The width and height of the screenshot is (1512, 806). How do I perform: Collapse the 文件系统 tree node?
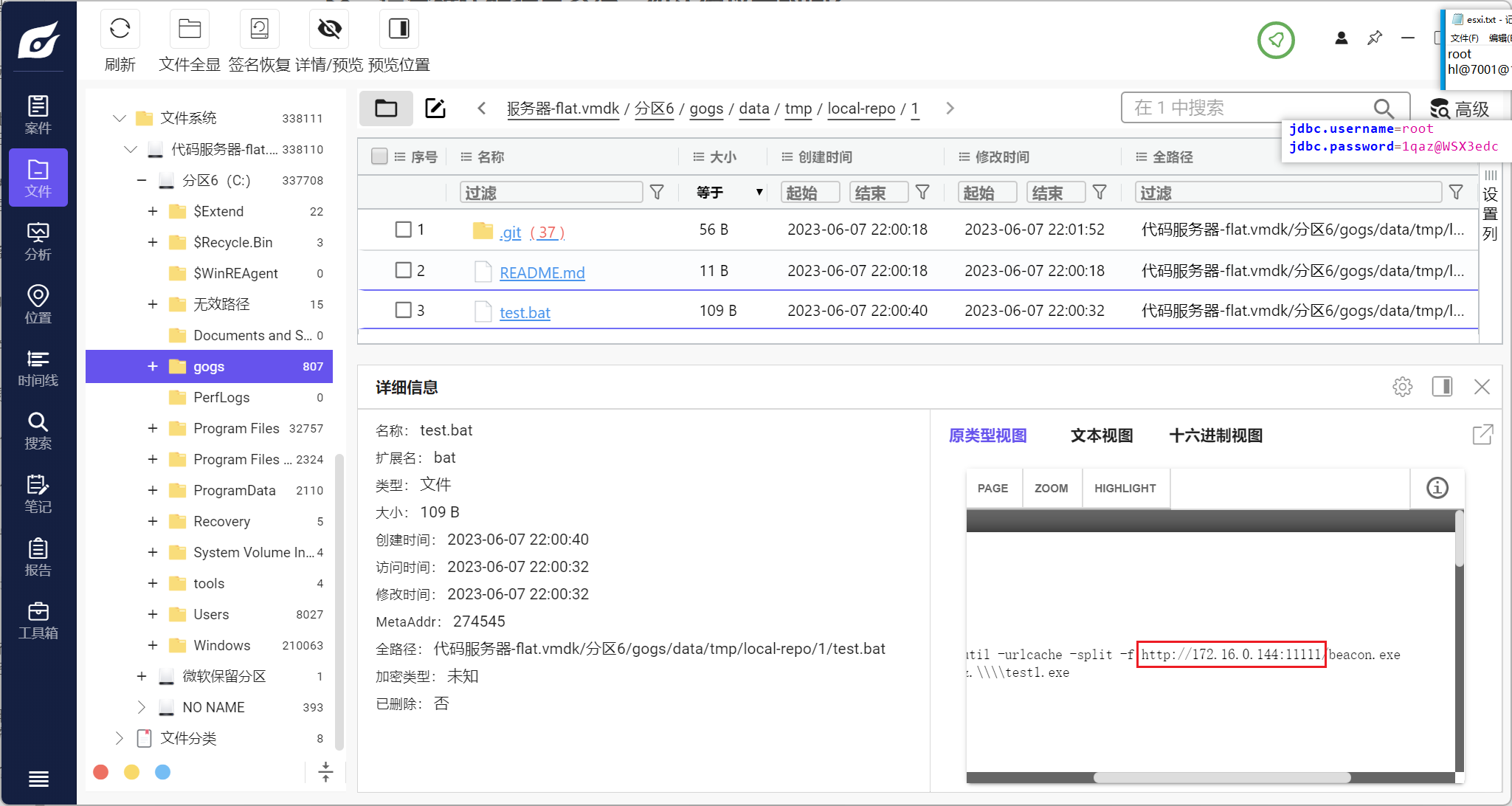click(x=120, y=118)
